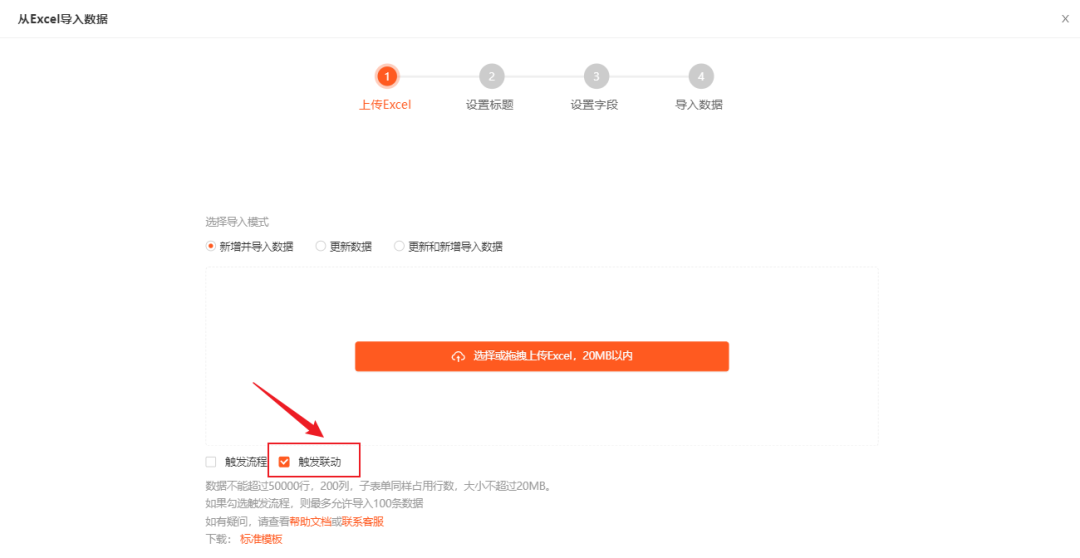Close the 从Excel导入数据 dialog
Screen dimensions: 1080x558
(1065, 19)
